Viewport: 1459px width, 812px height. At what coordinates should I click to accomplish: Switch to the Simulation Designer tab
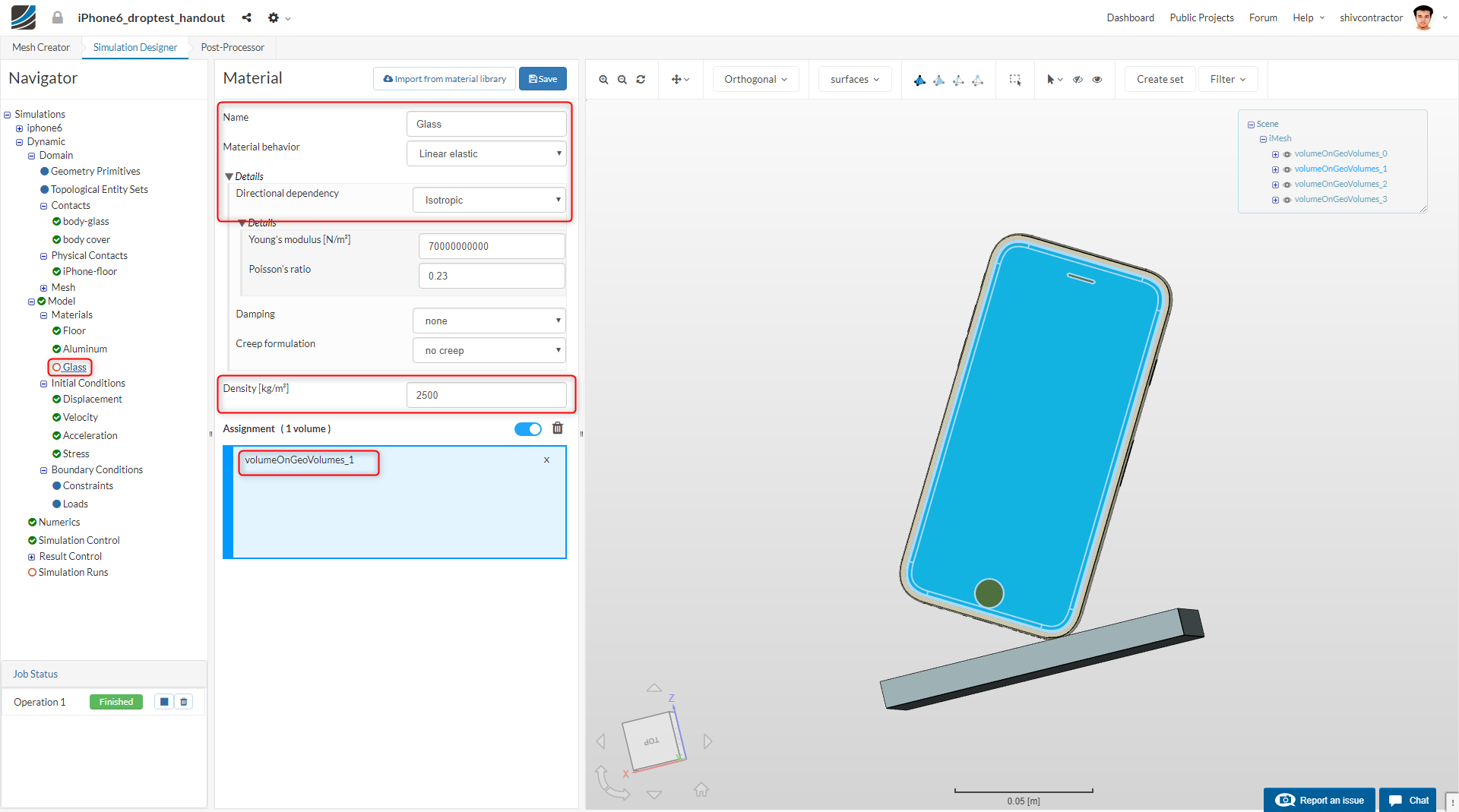135,47
